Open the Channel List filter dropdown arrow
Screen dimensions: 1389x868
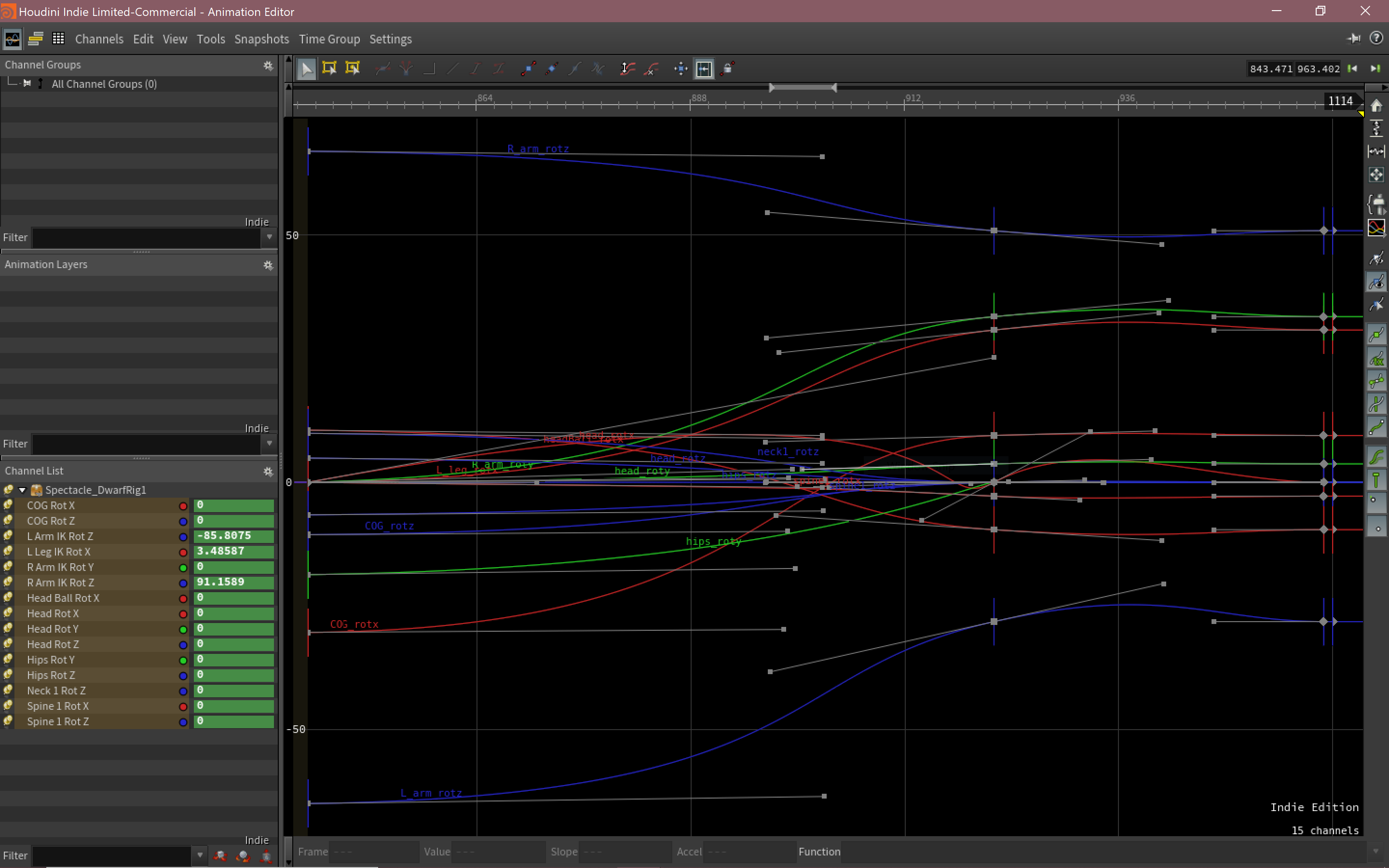(200, 855)
